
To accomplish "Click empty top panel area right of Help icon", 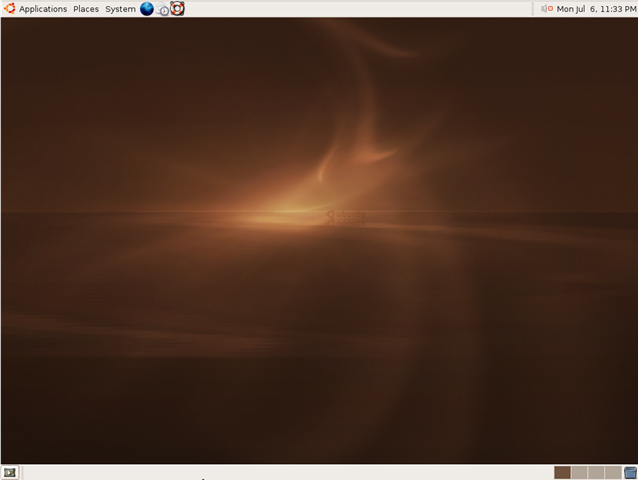I will (x=358, y=9).
